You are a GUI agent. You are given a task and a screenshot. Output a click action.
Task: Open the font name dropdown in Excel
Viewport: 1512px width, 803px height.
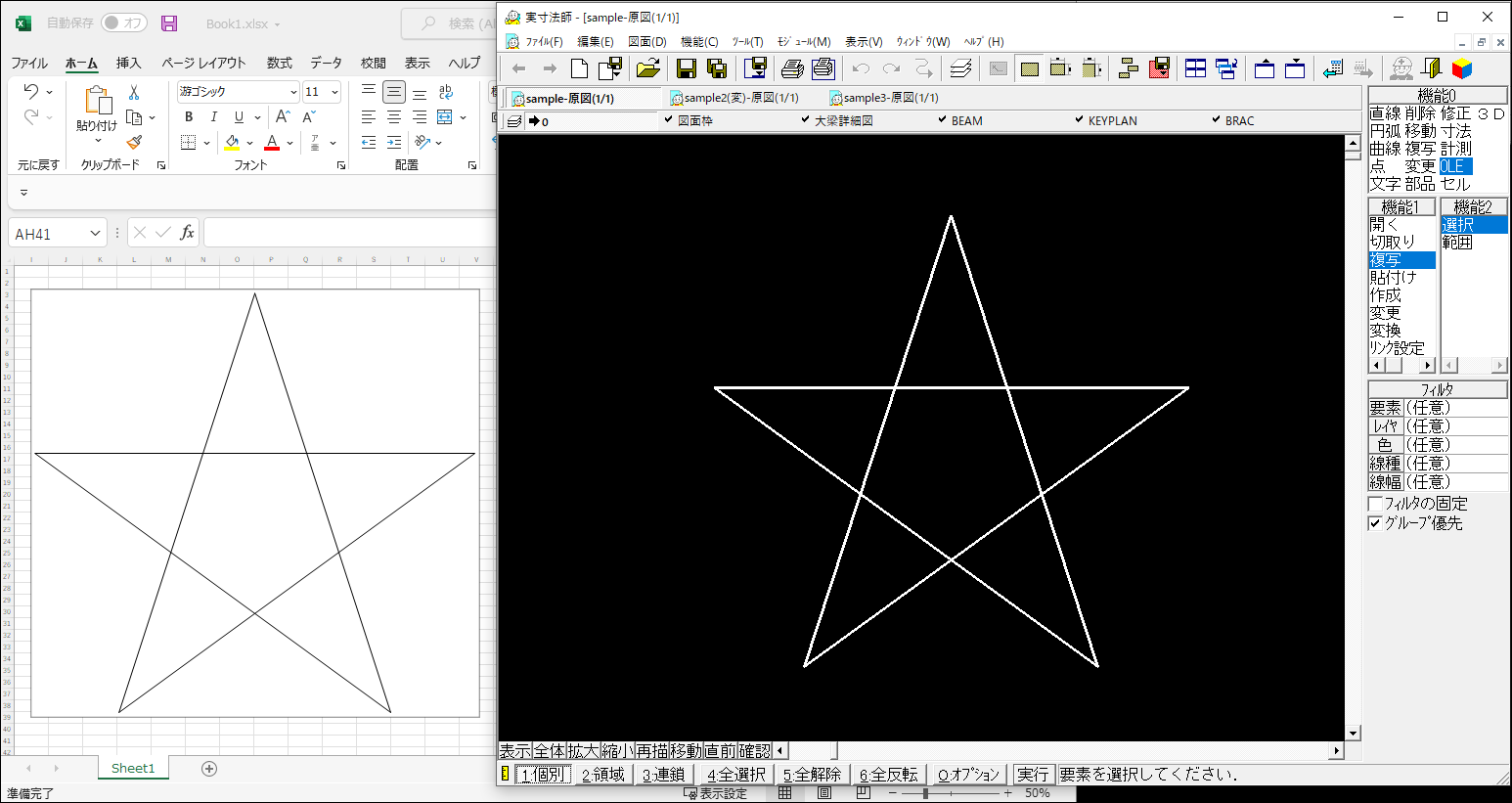293,92
